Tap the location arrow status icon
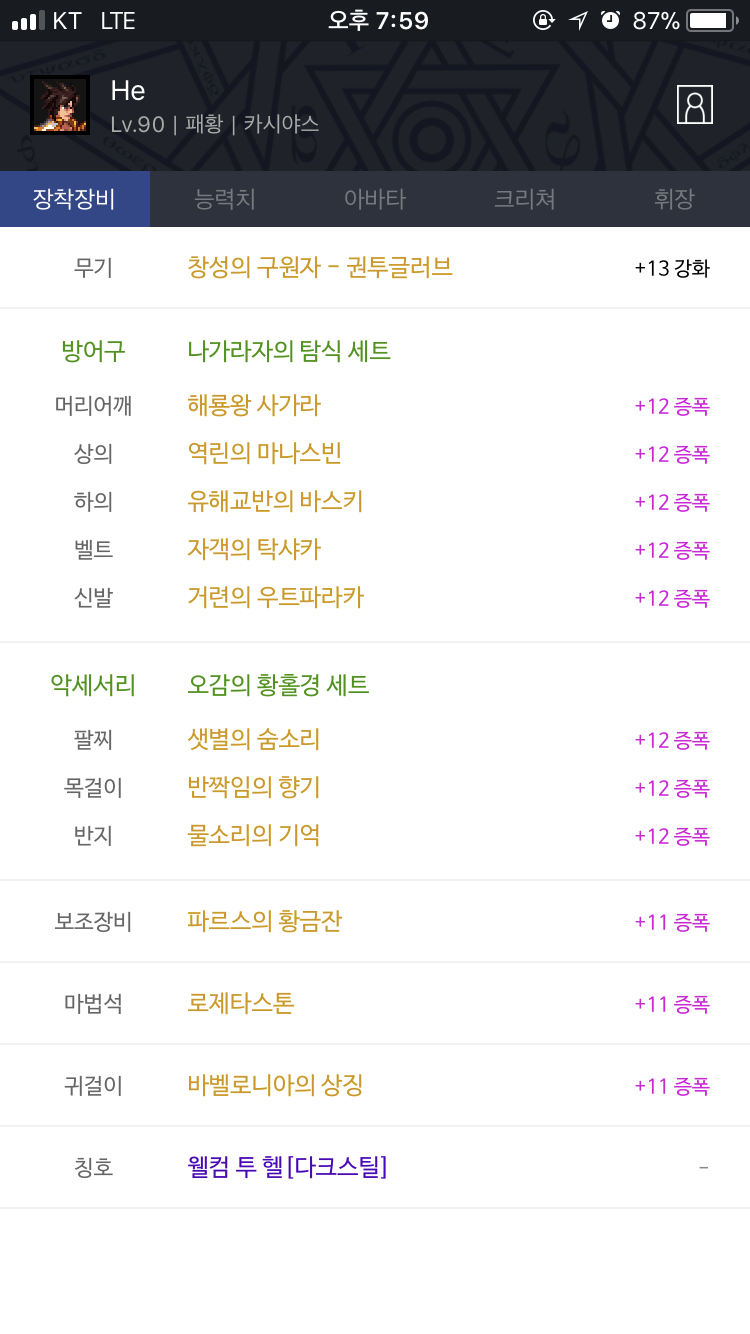750x1334 pixels. [x=578, y=20]
